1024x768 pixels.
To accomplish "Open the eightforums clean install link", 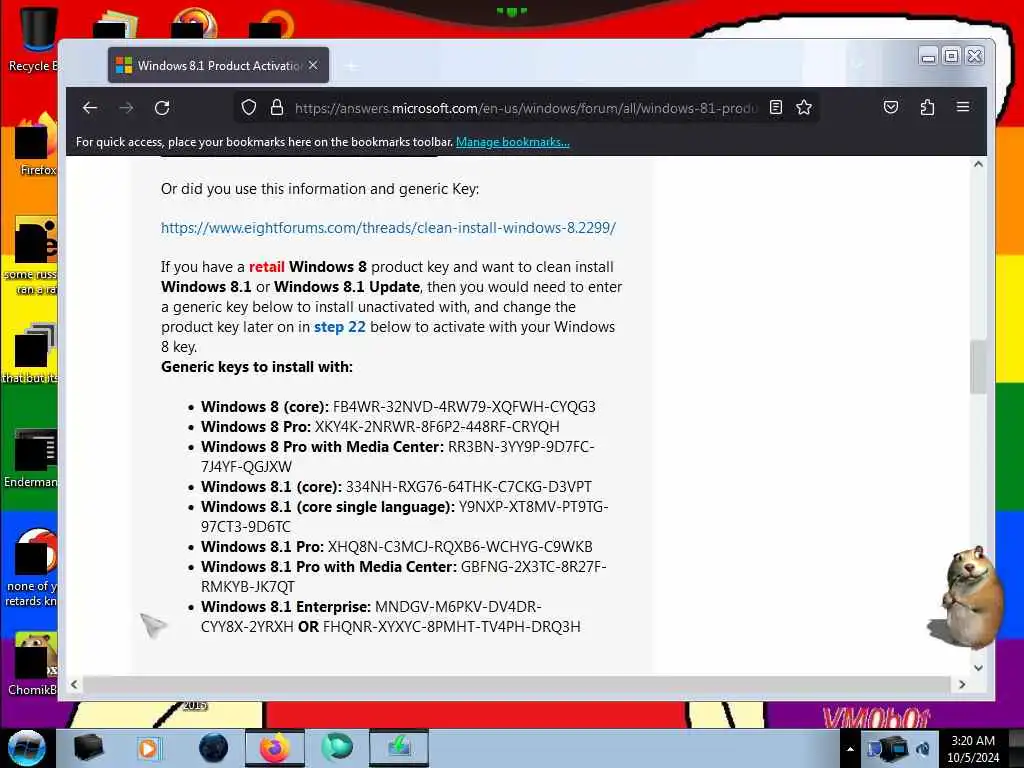I will coord(389,228).
